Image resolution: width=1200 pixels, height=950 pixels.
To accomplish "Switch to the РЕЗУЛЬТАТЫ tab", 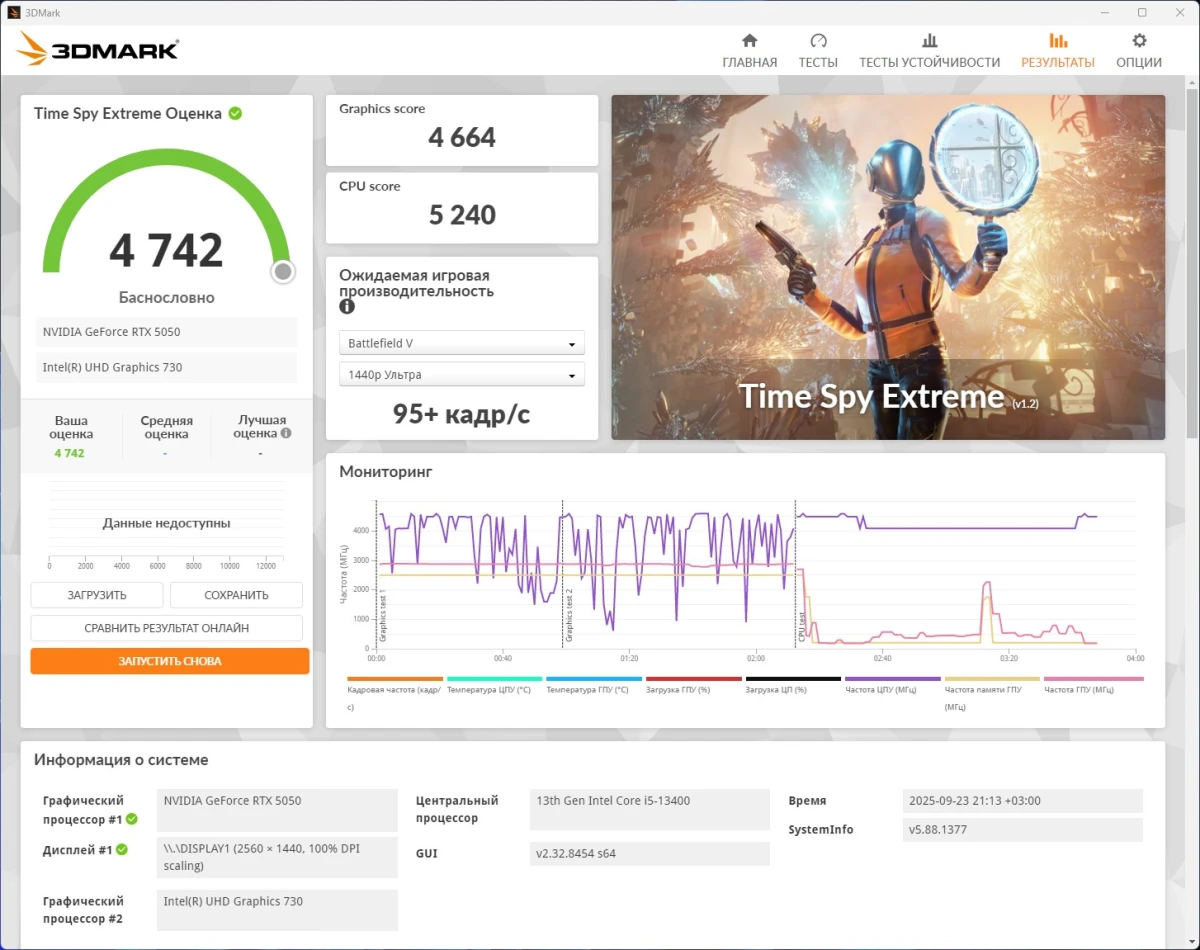I will click(1058, 61).
